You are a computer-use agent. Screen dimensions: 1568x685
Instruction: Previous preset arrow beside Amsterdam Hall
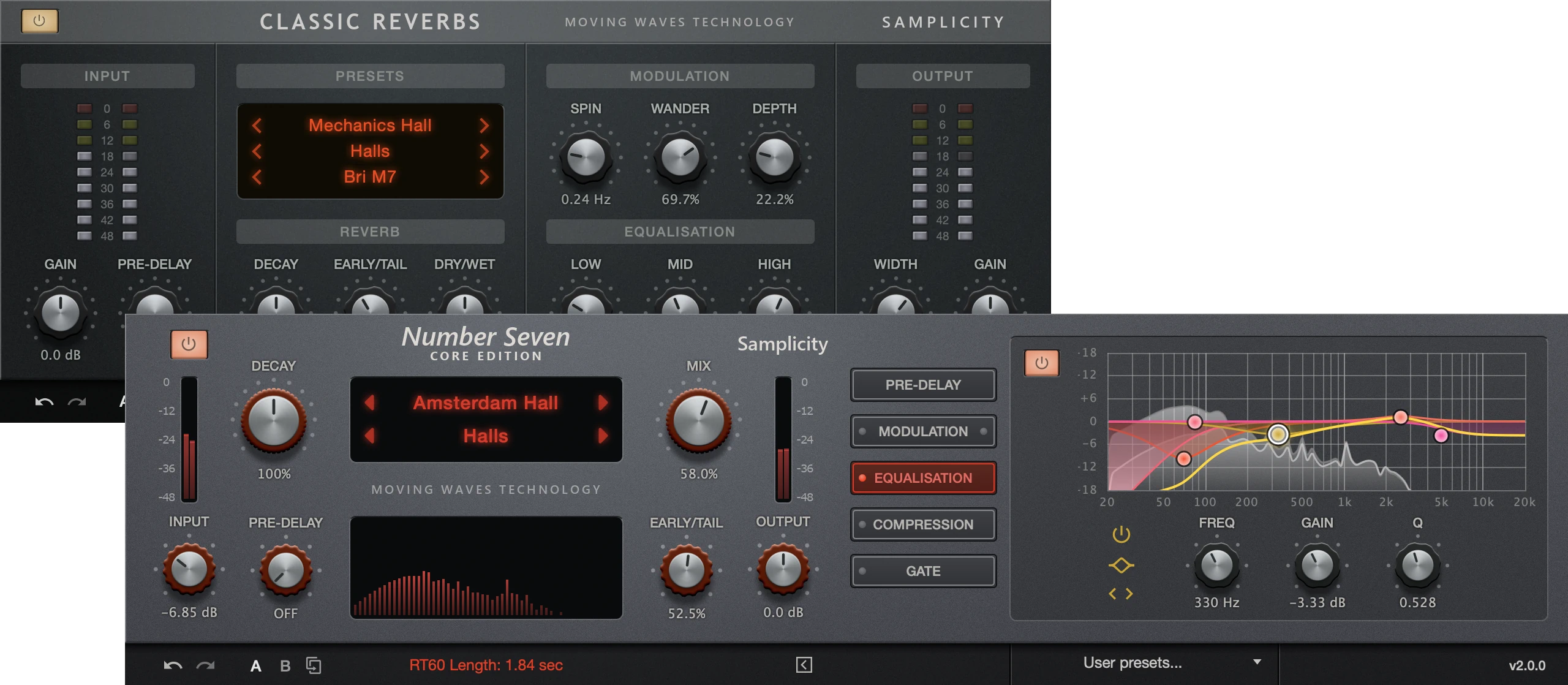tap(369, 403)
